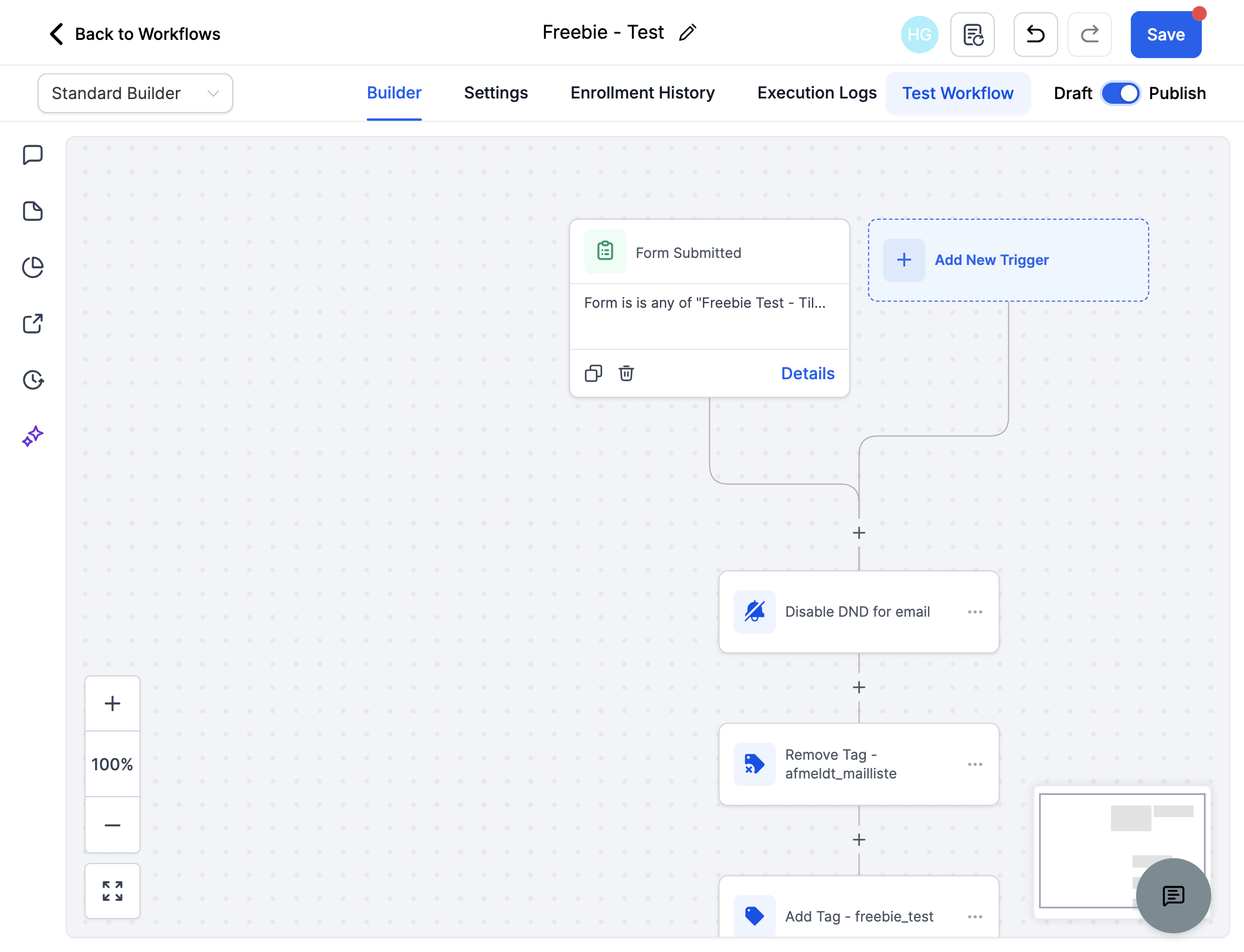Open the Enrollment History tab
The width and height of the screenshot is (1244, 952).
pos(643,93)
